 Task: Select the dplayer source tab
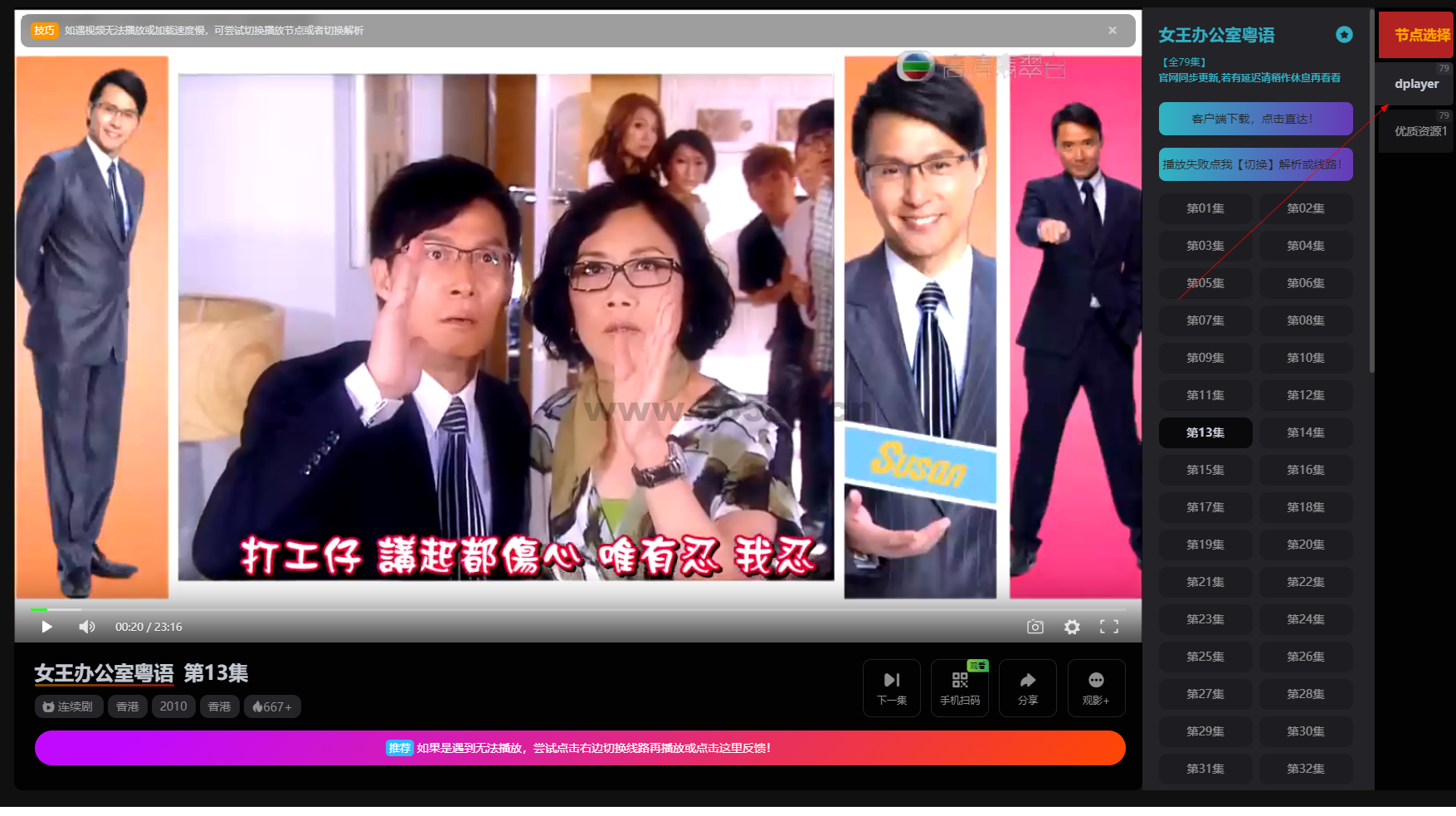click(x=1416, y=84)
